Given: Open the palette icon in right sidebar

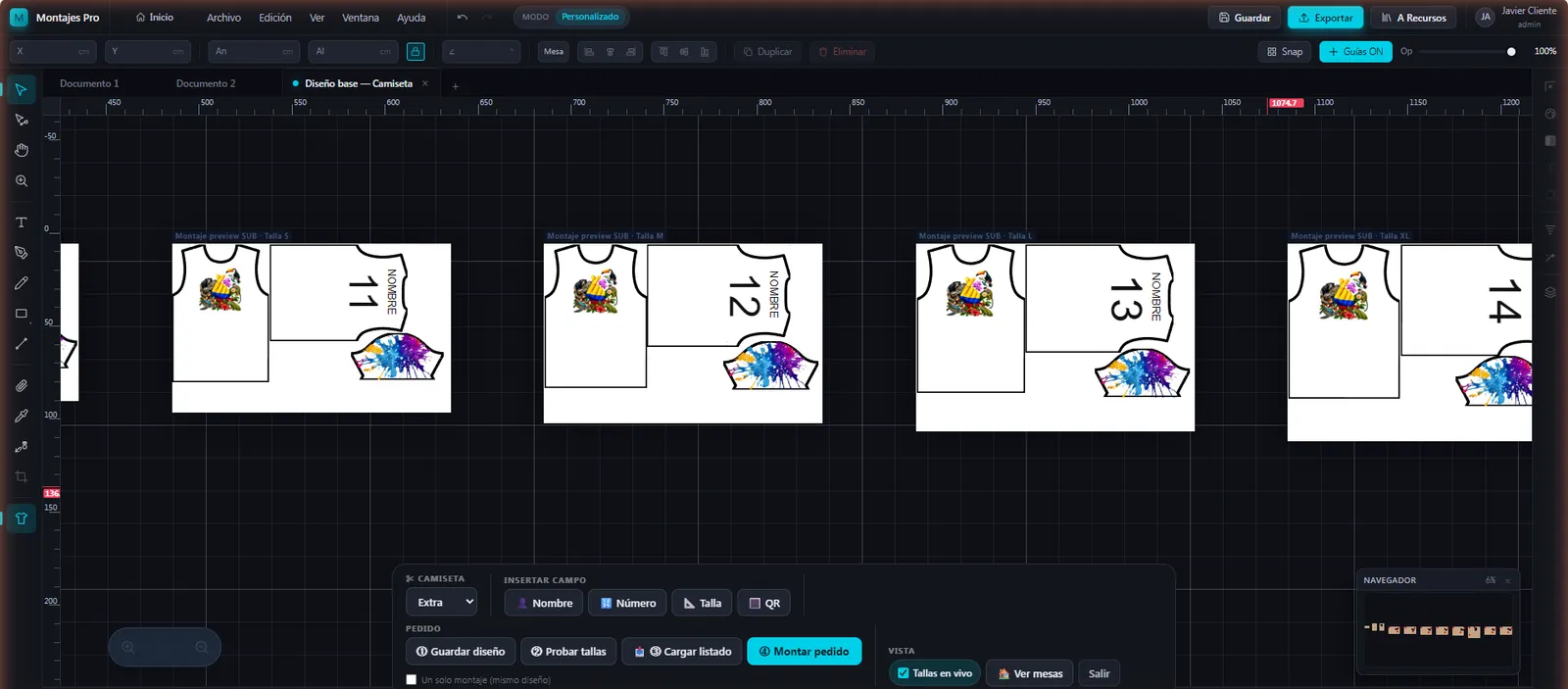Looking at the screenshot, I should tap(1550, 114).
